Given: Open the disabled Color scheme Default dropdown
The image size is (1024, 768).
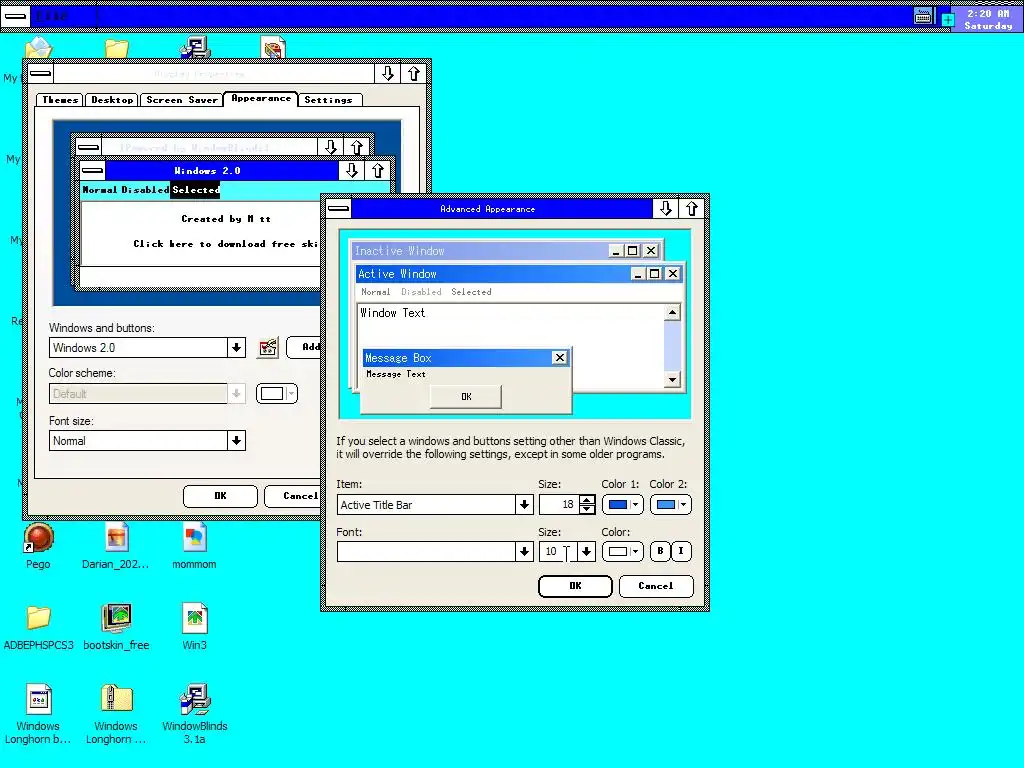Looking at the screenshot, I should [236, 394].
